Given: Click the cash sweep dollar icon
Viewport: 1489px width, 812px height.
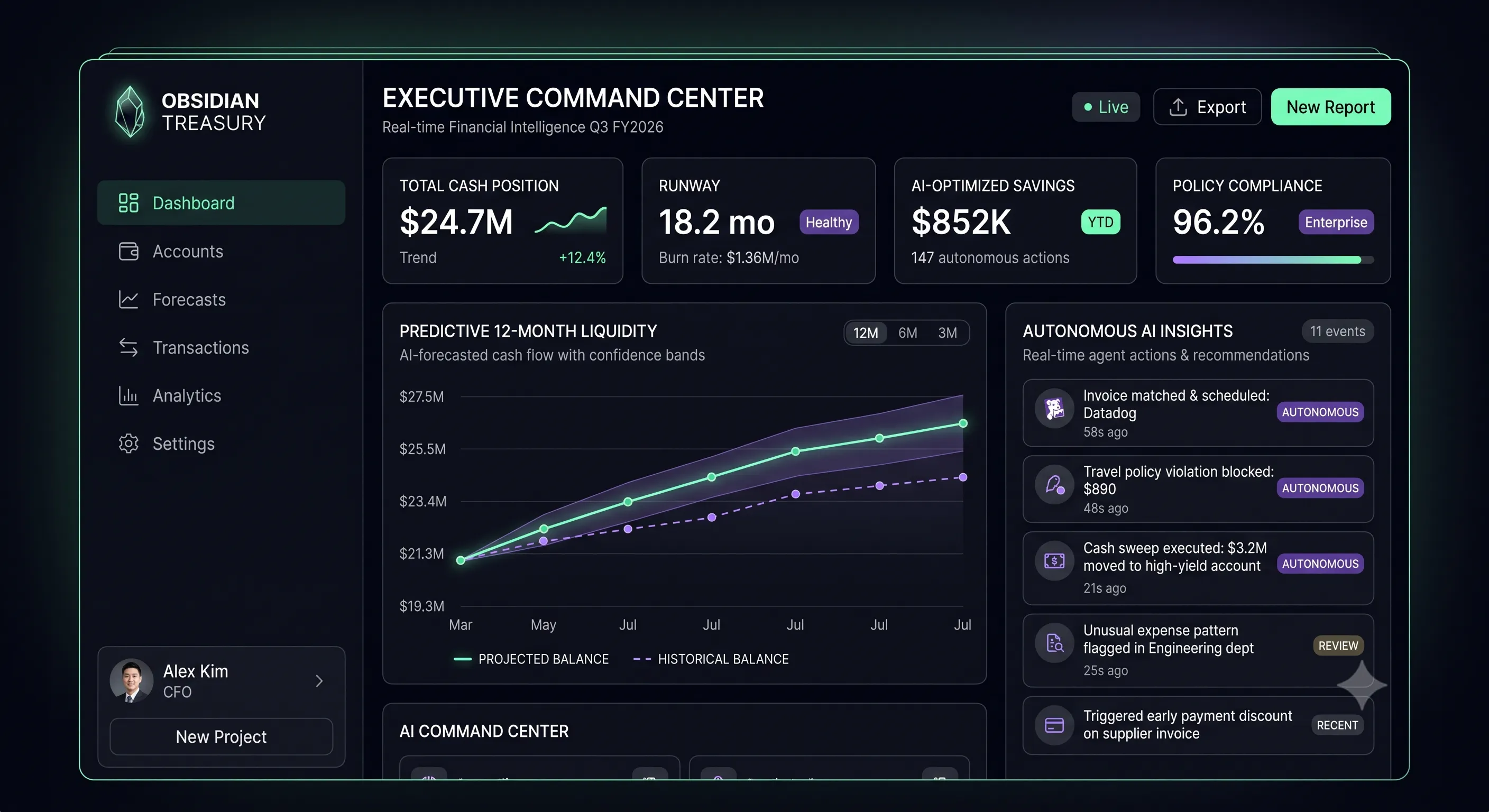Looking at the screenshot, I should click(x=1054, y=560).
